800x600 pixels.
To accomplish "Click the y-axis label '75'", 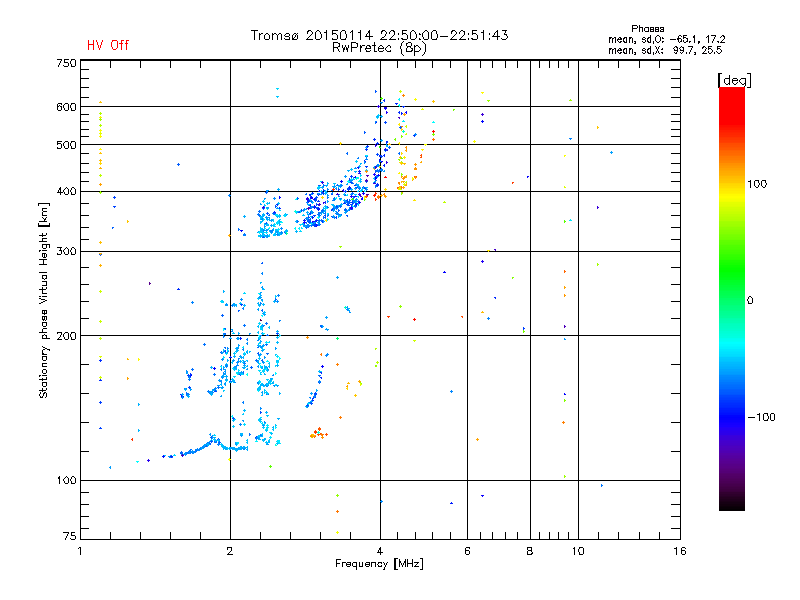I will pos(70,536).
